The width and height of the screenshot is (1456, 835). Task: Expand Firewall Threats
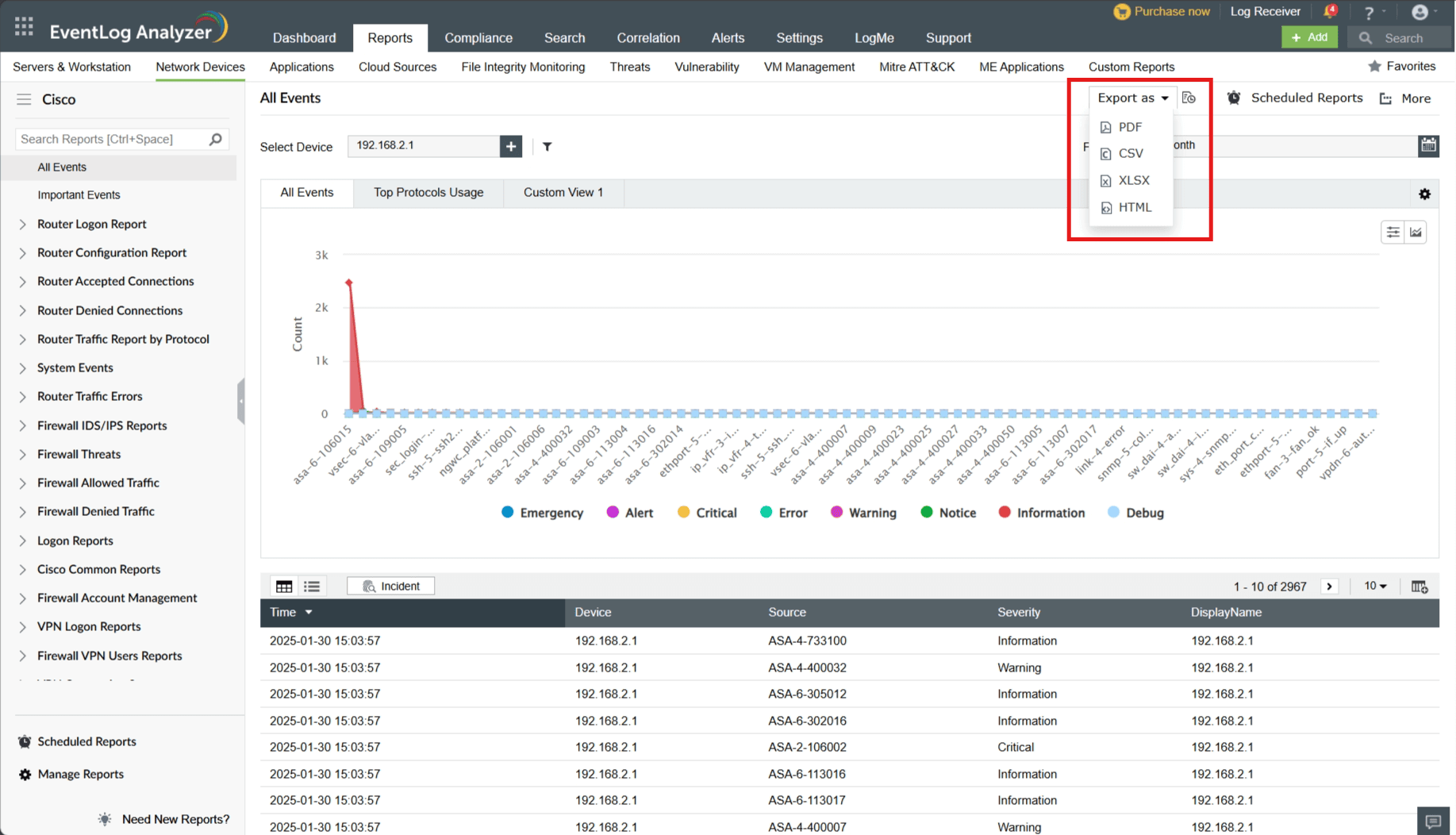pos(22,455)
